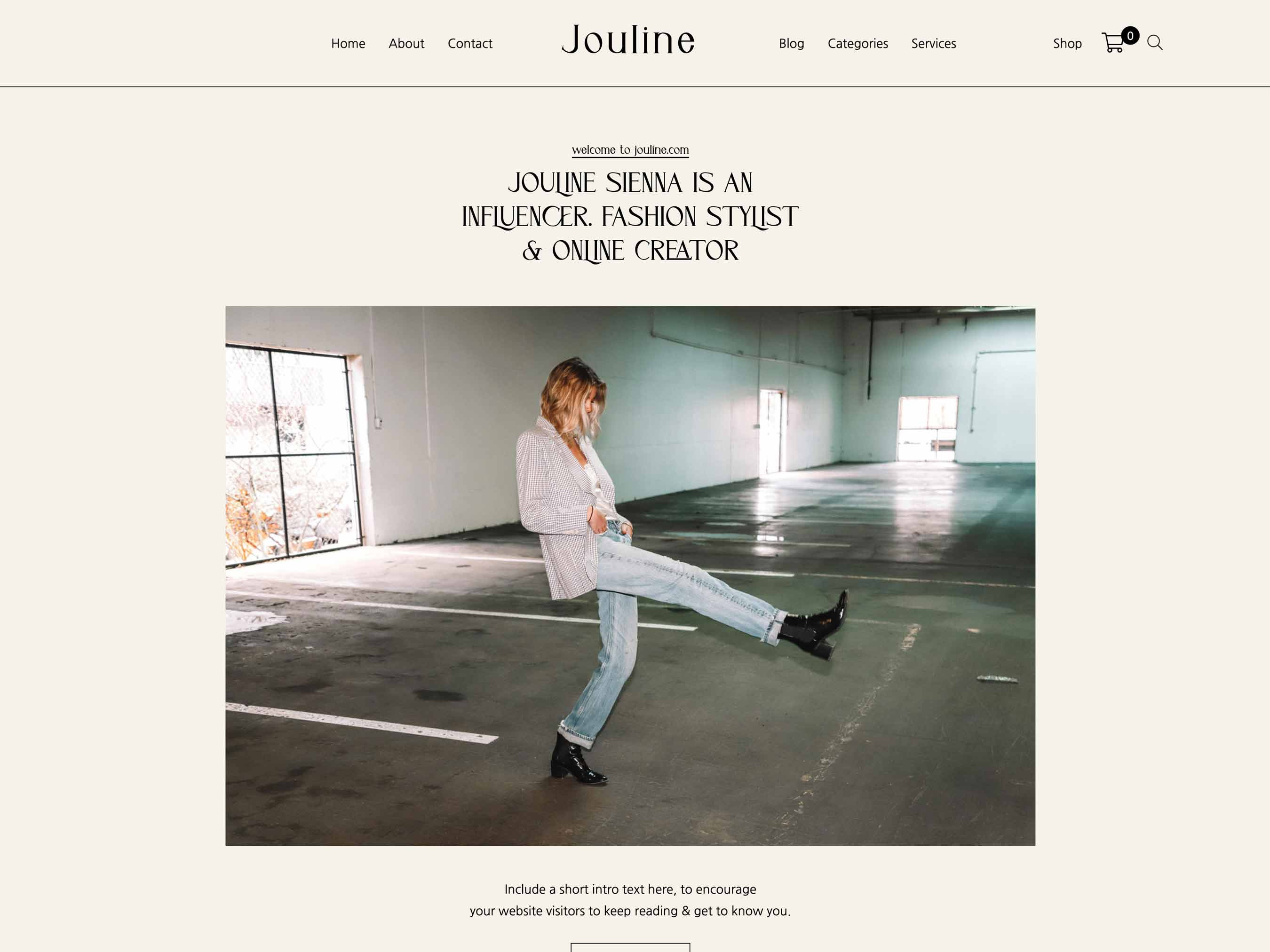Viewport: 1270px width, 952px height.
Task: Click the search magnifier icon
Action: [1155, 43]
